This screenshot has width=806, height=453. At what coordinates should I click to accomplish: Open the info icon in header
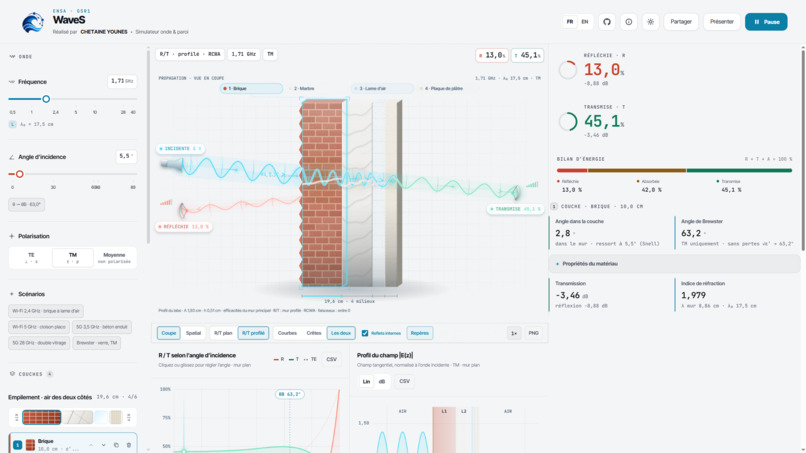tap(629, 22)
